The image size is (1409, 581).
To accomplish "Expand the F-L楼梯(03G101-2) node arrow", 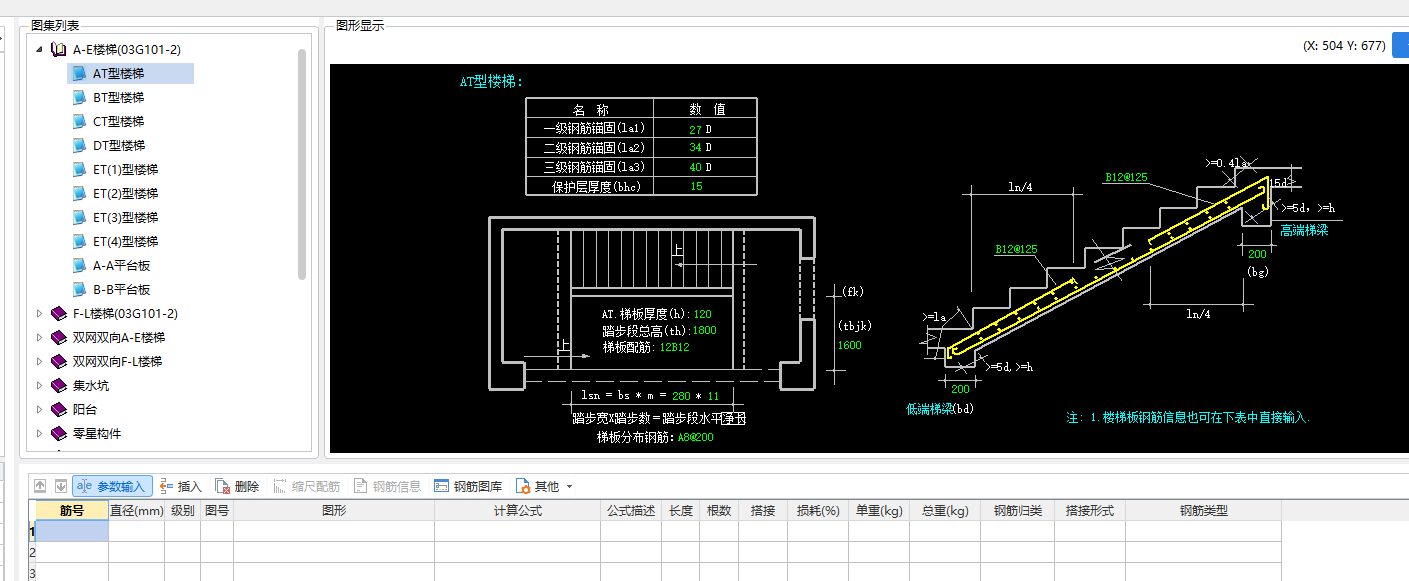I will point(39,313).
